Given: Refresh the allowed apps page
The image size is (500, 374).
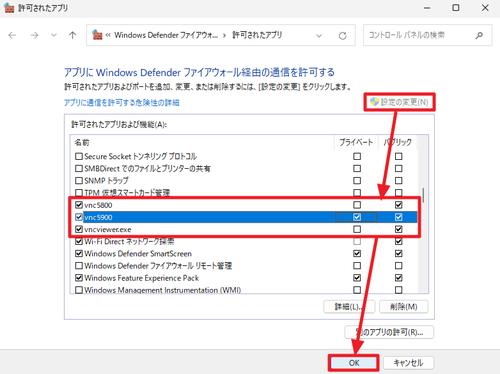Looking at the screenshot, I should pyautogui.click(x=342, y=36).
